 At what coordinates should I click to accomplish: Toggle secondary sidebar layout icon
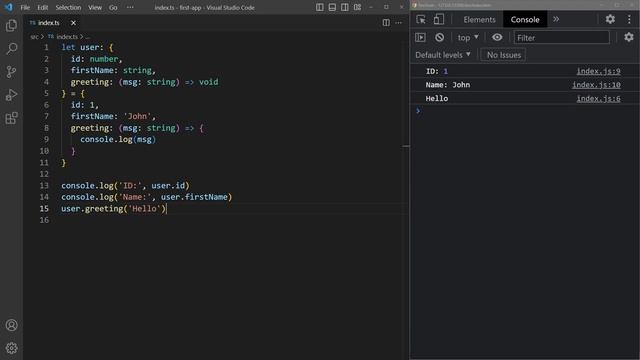[x=345, y=7]
